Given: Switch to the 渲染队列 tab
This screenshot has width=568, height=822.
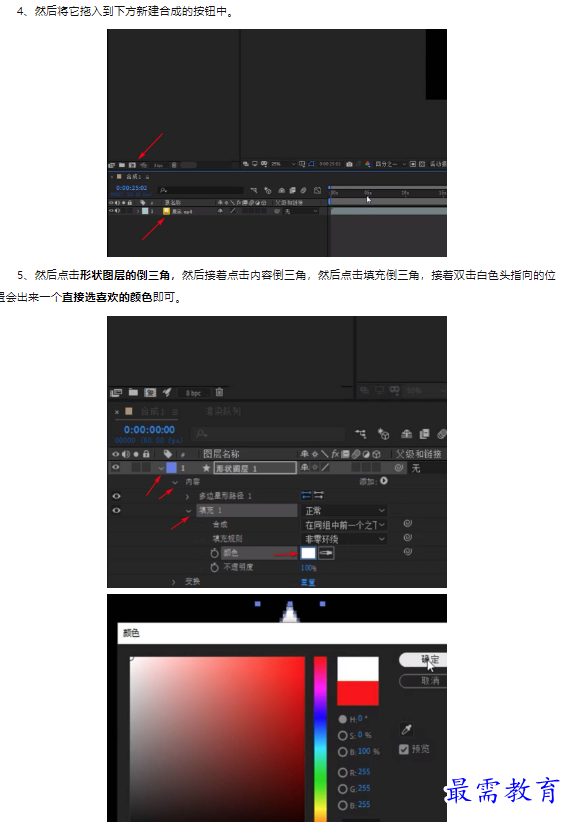Looking at the screenshot, I should 222,412.
